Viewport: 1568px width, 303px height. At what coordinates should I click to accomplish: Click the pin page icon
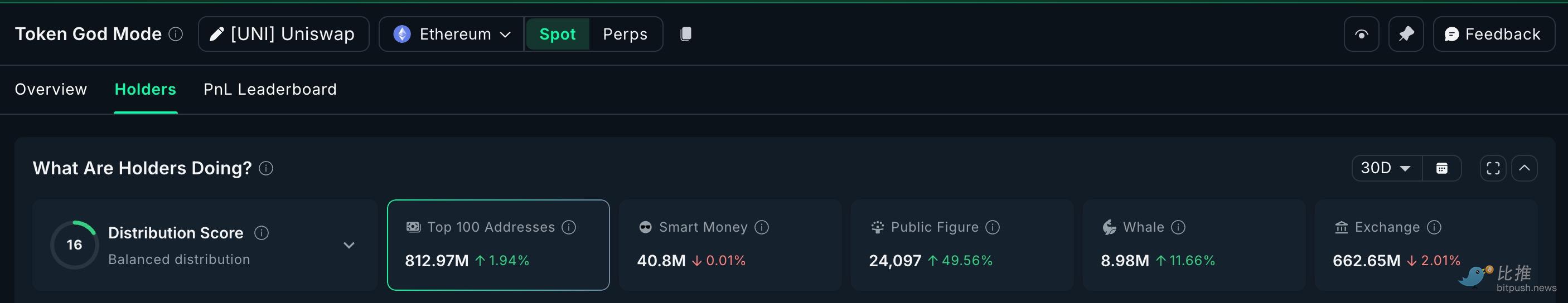tap(1406, 34)
